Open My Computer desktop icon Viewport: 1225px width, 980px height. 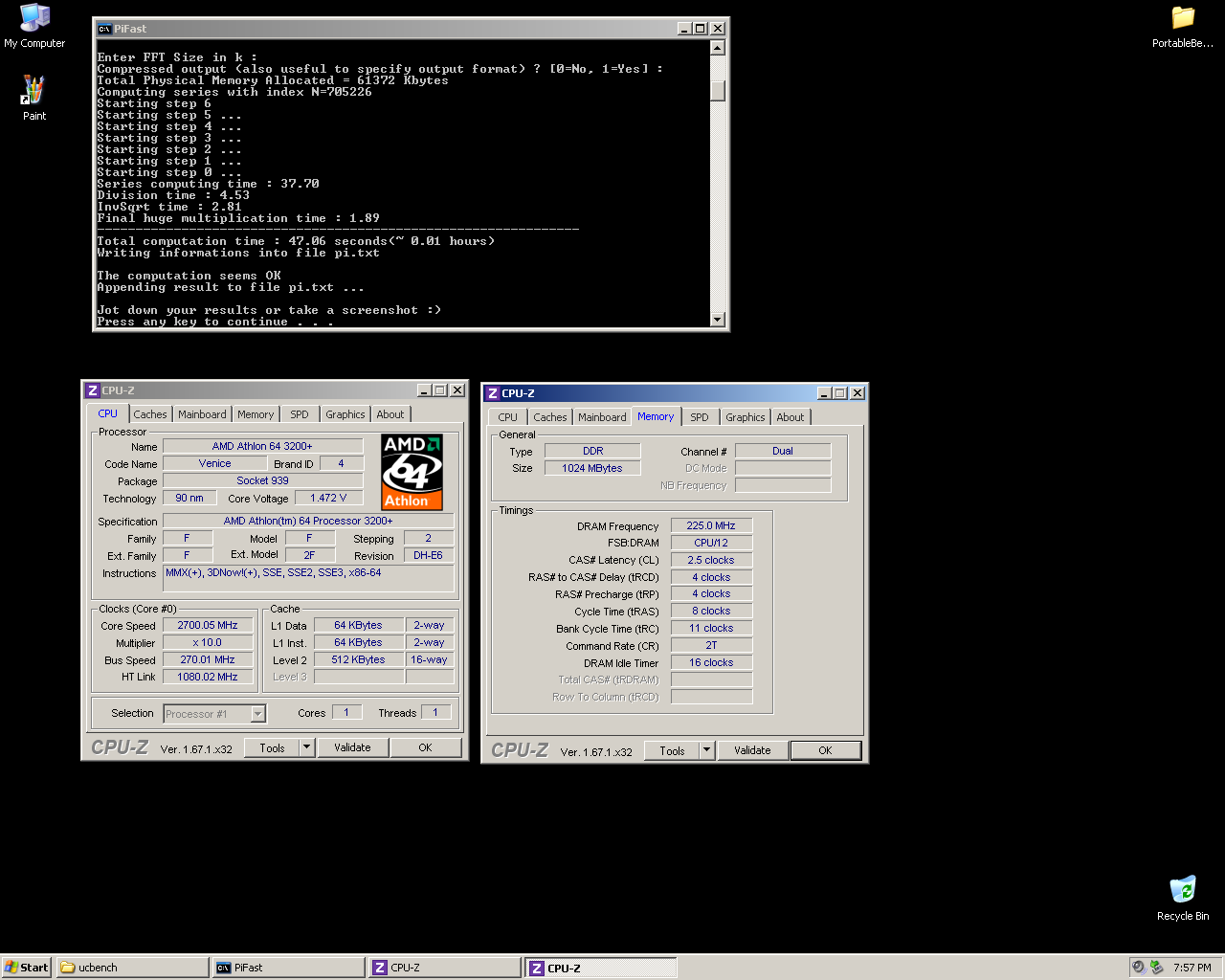[34, 25]
